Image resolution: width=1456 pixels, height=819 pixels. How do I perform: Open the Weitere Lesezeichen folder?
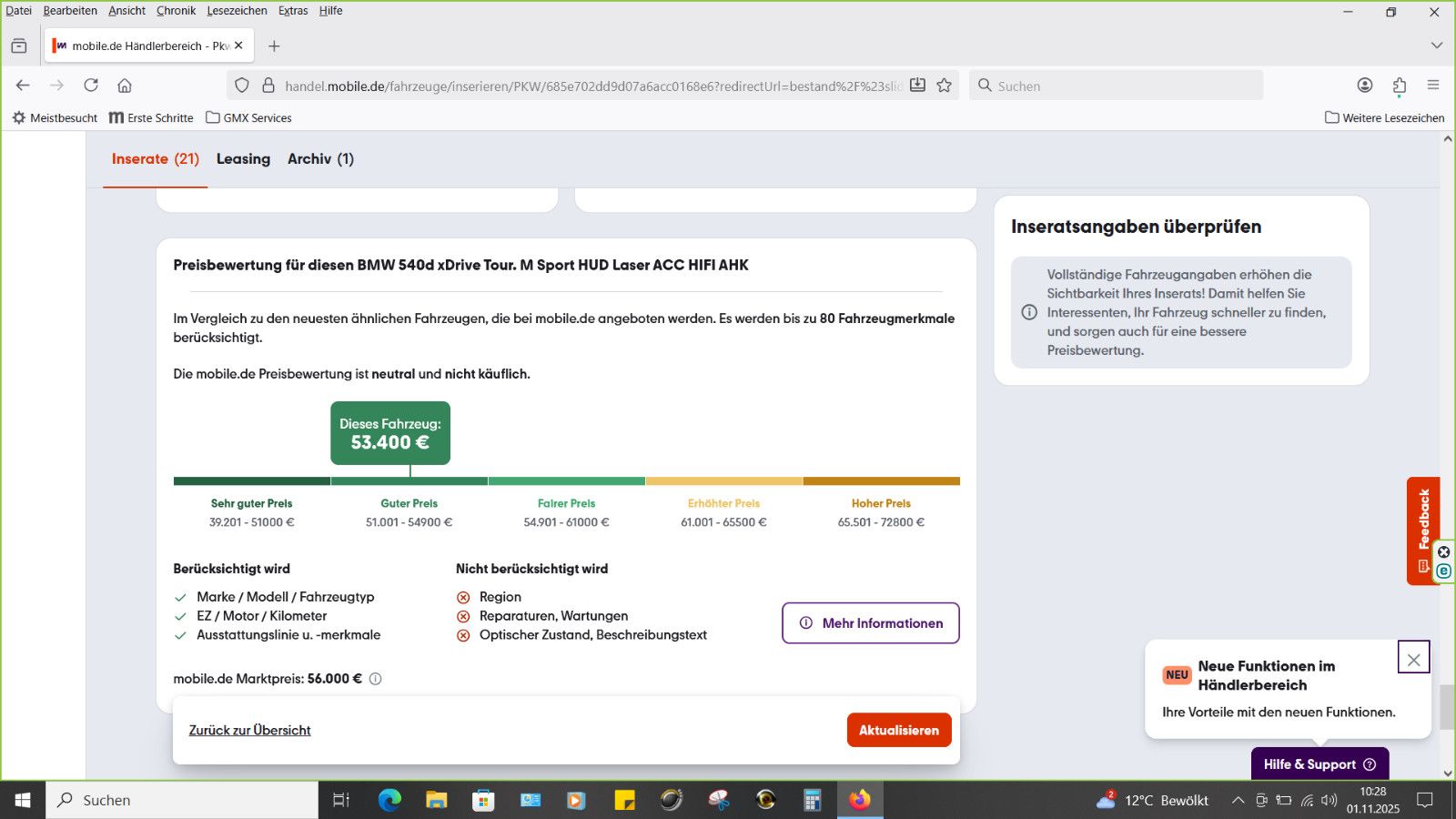1384,117
